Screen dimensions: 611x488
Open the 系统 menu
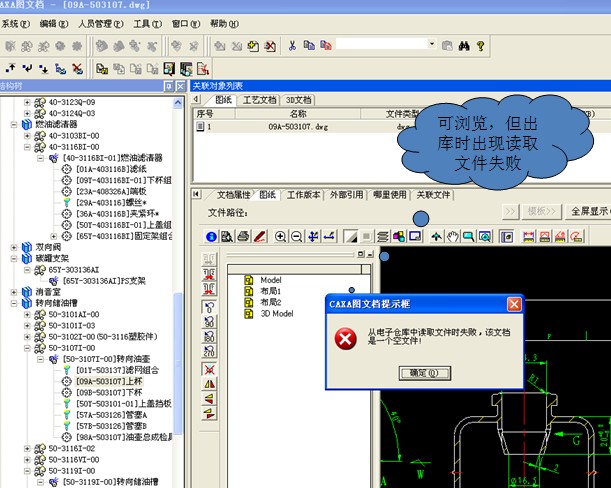(16, 24)
